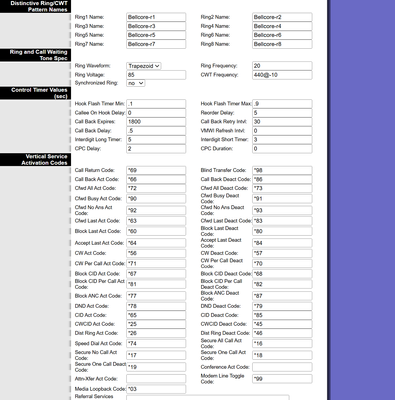Click the Ring3 Name input field
The width and height of the screenshot is (395, 400).
(x=156, y=26)
